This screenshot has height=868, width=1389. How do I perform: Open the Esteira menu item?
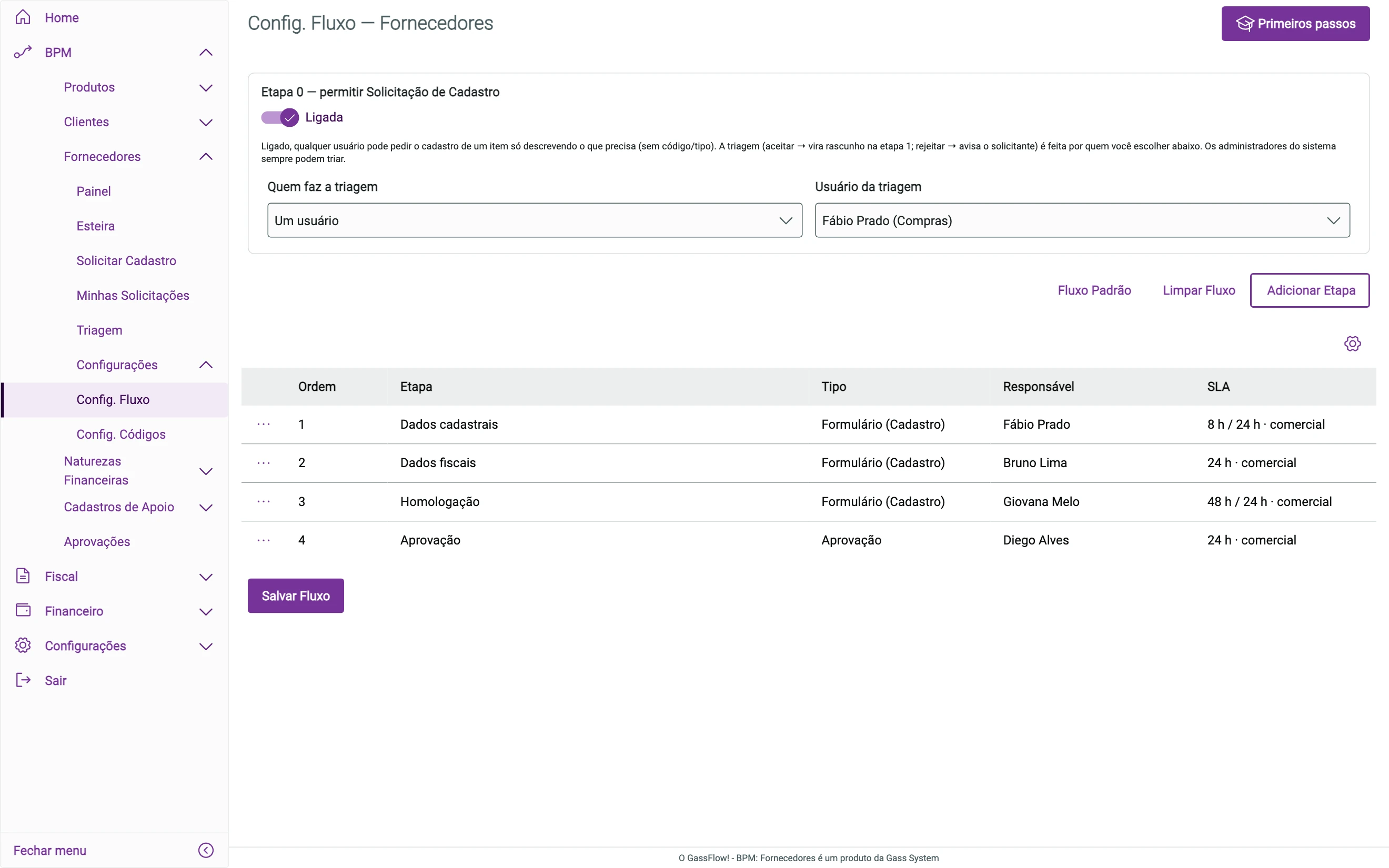click(x=95, y=226)
